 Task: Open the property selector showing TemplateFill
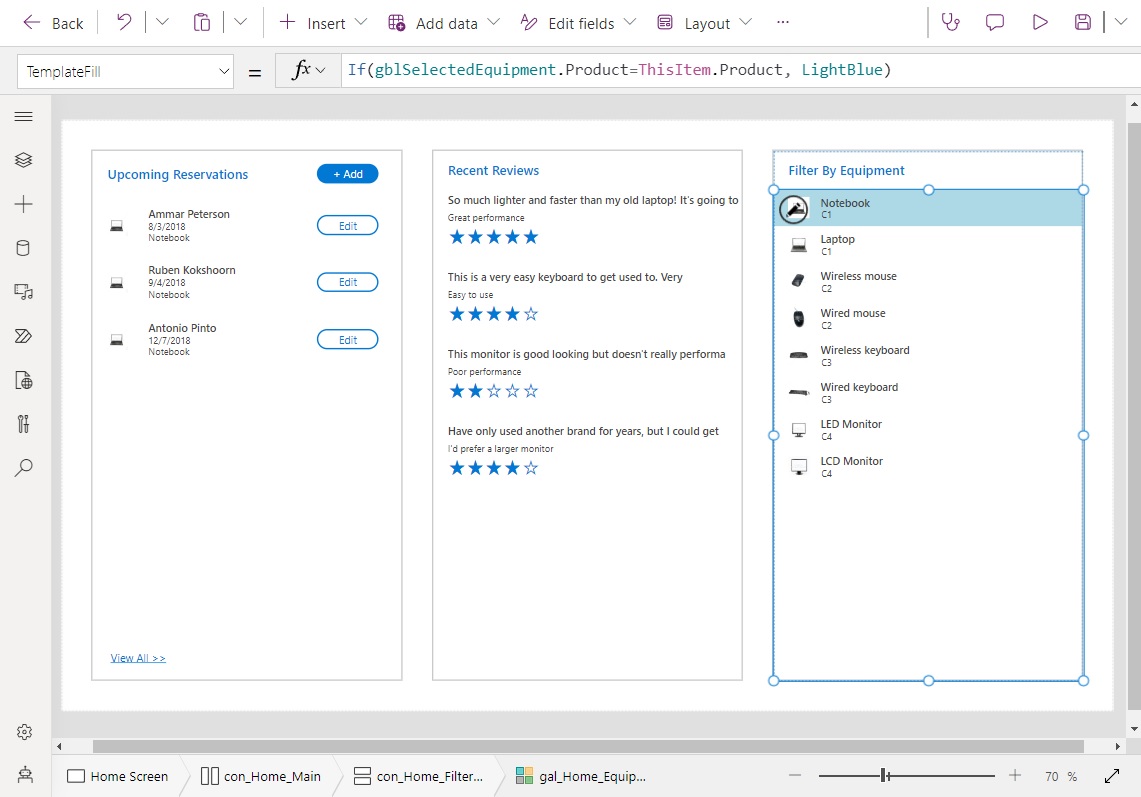click(x=125, y=70)
